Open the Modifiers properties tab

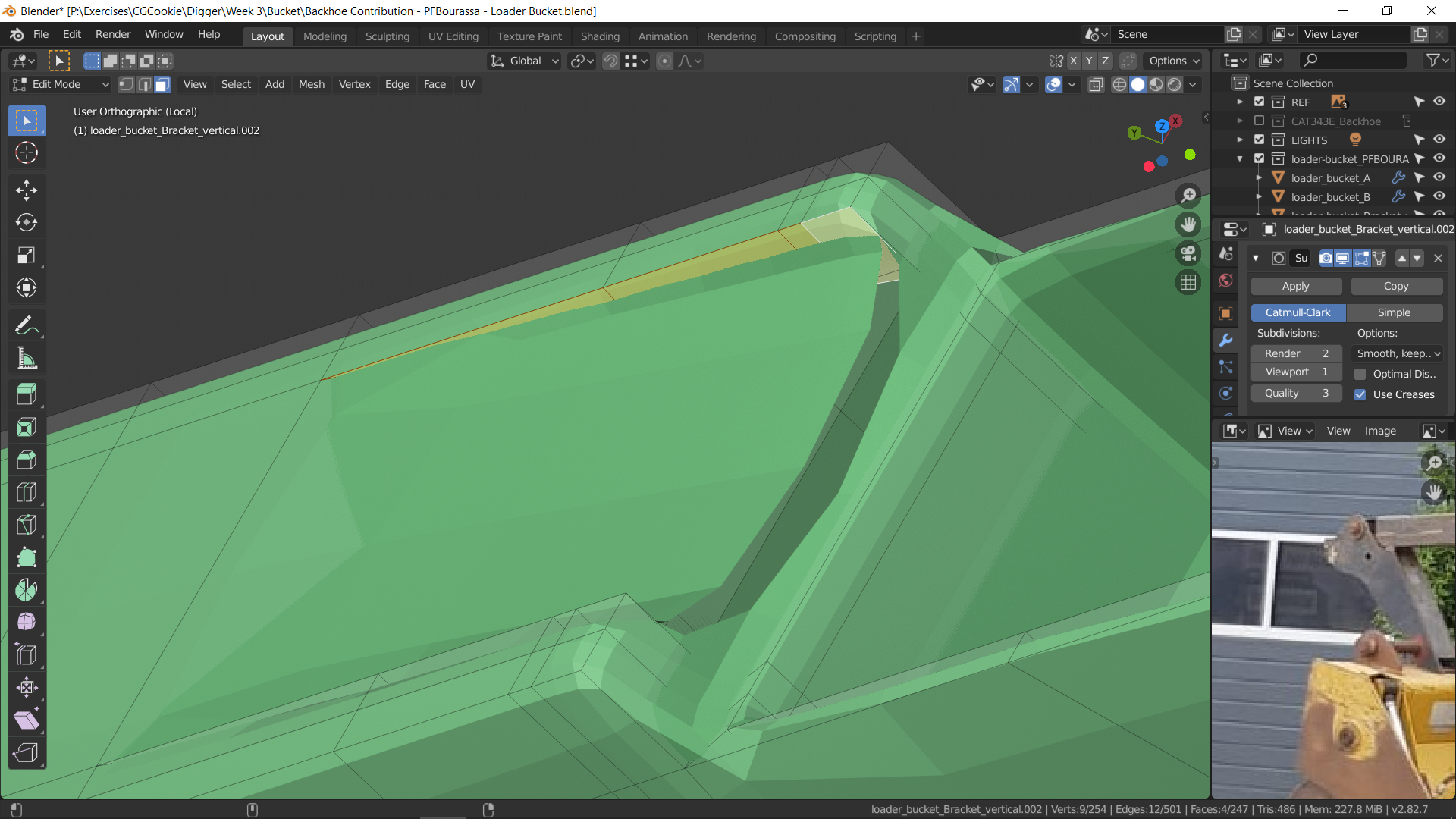[1226, 340]
